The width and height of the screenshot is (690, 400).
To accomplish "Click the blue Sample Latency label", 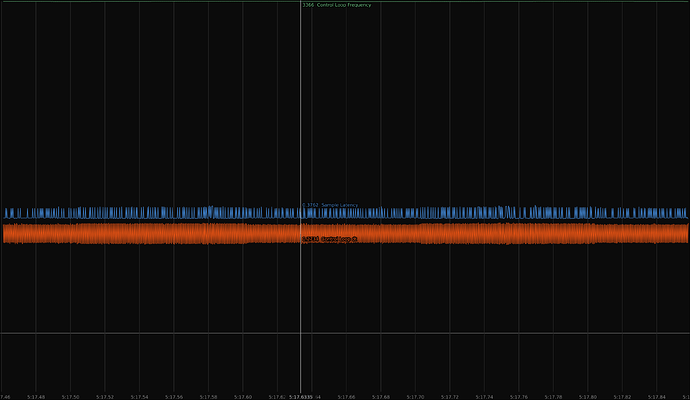I will coord(330,205).
